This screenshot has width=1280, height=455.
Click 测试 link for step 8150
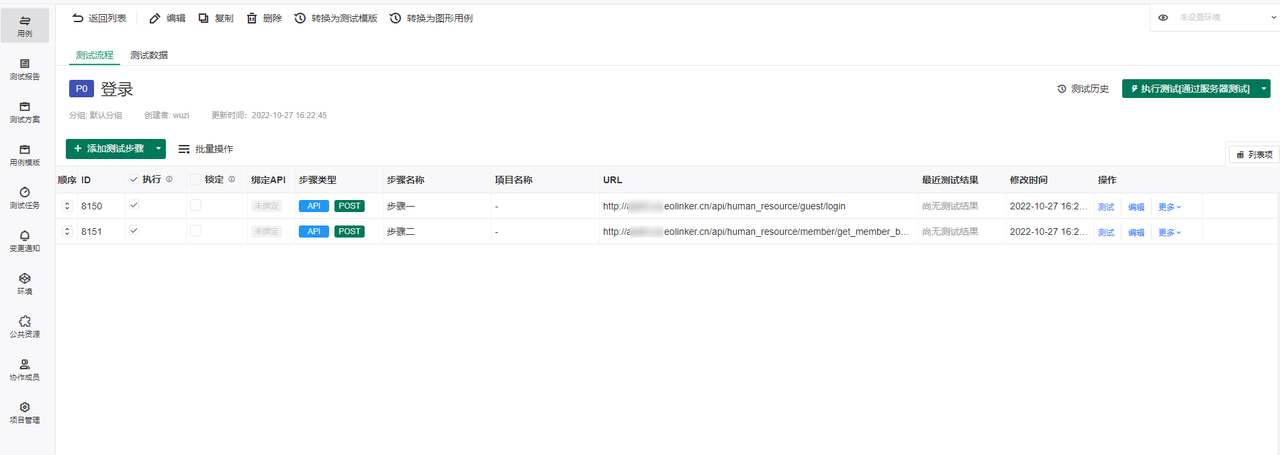(1106, 207)
